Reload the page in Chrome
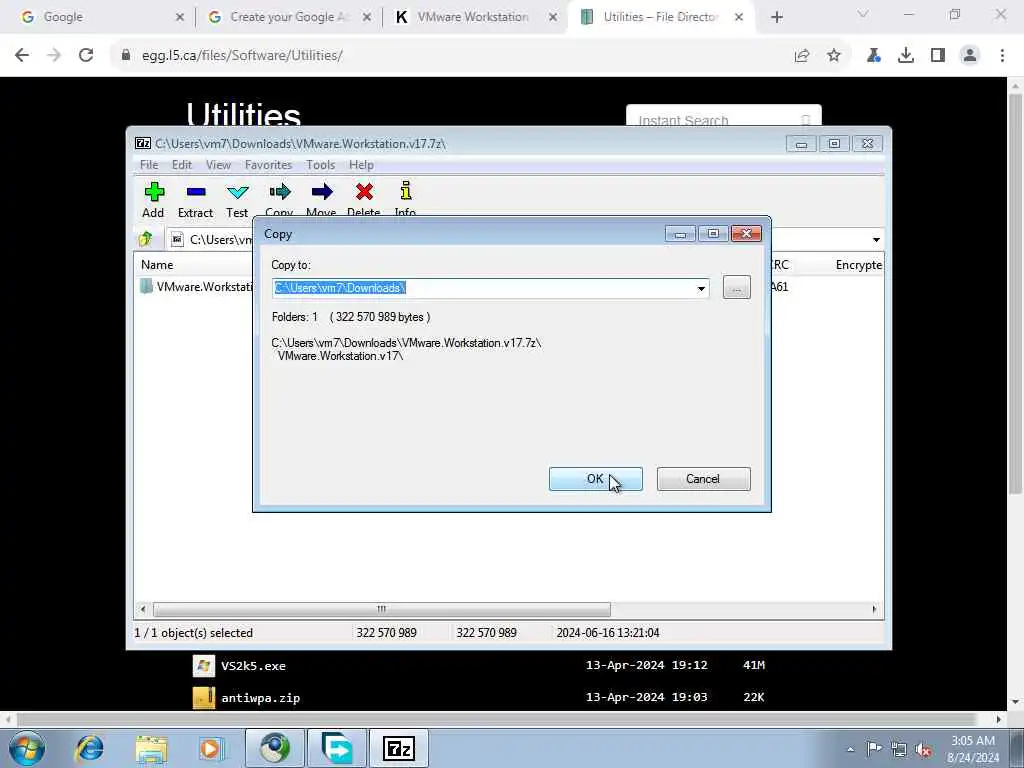Screen dimensions: 1024x768 [x=86, y=56]
